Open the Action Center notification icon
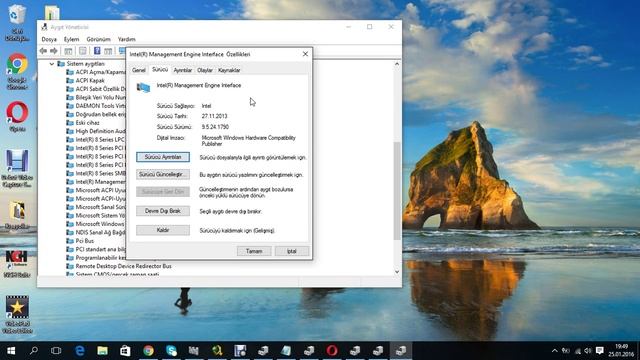Screen dimensions: 640x360 tap(600, 351)
